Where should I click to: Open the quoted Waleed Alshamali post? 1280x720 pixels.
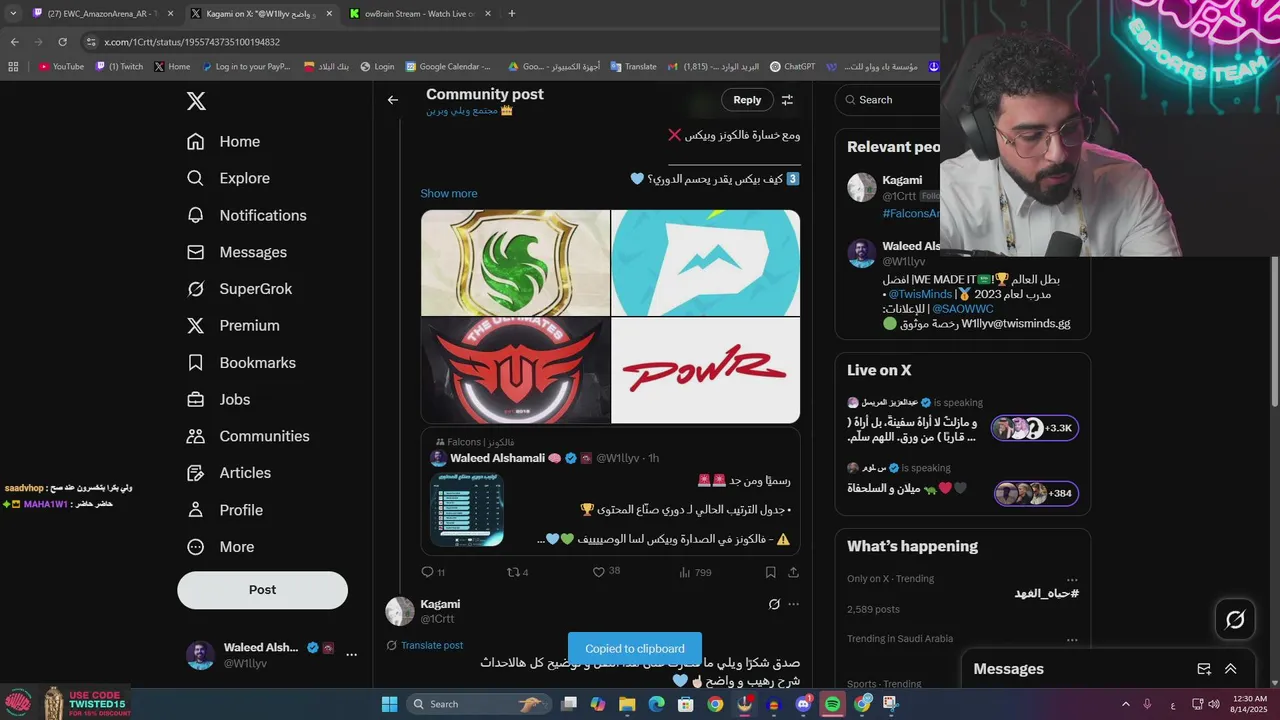pos(610,491)
